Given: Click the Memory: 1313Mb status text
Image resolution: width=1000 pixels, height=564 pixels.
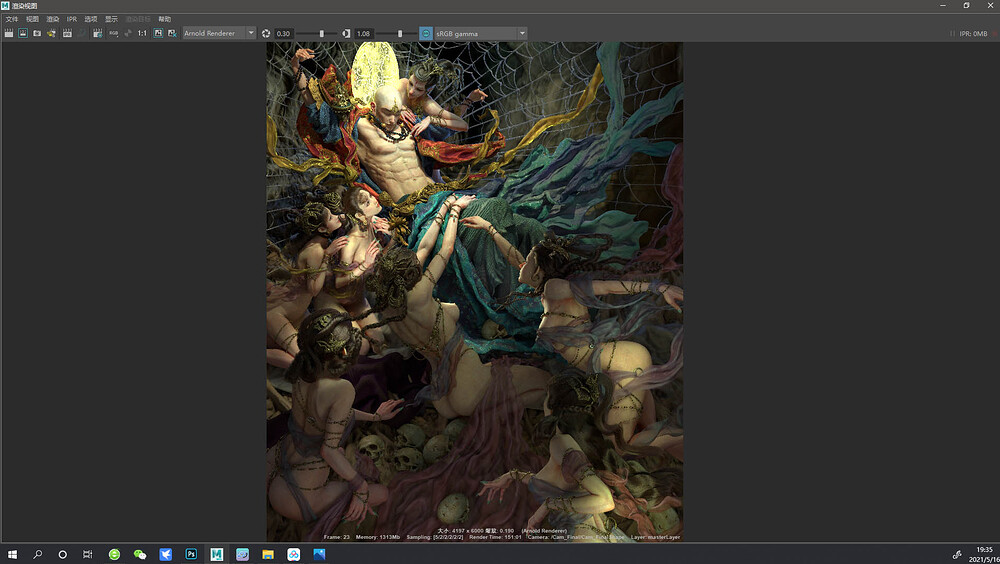Looking at the screenshot, I should click(378, 537).
